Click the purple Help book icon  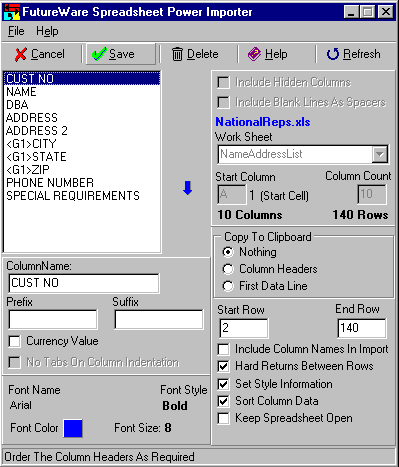point(254,54)
